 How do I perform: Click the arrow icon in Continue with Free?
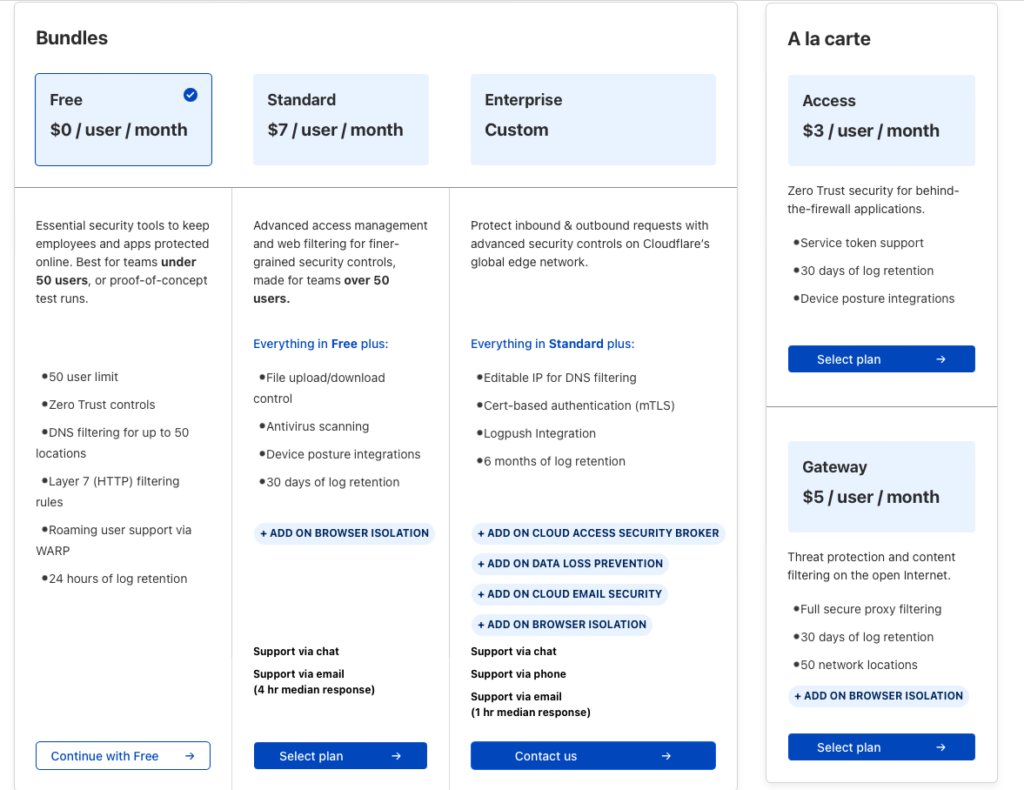190,756
